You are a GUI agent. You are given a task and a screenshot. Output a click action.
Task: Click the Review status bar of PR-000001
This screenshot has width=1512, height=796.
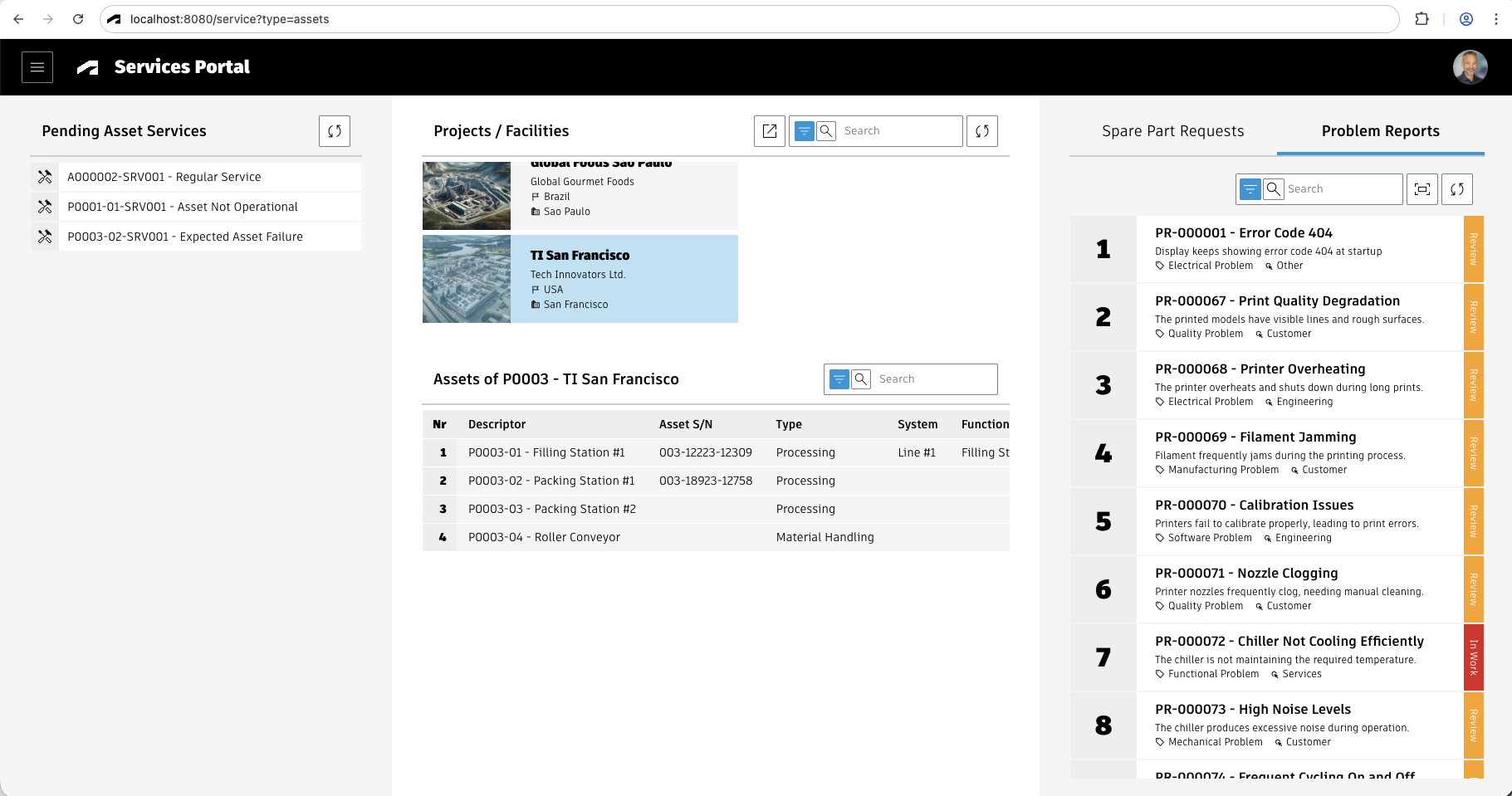[x=1473, y=249]
